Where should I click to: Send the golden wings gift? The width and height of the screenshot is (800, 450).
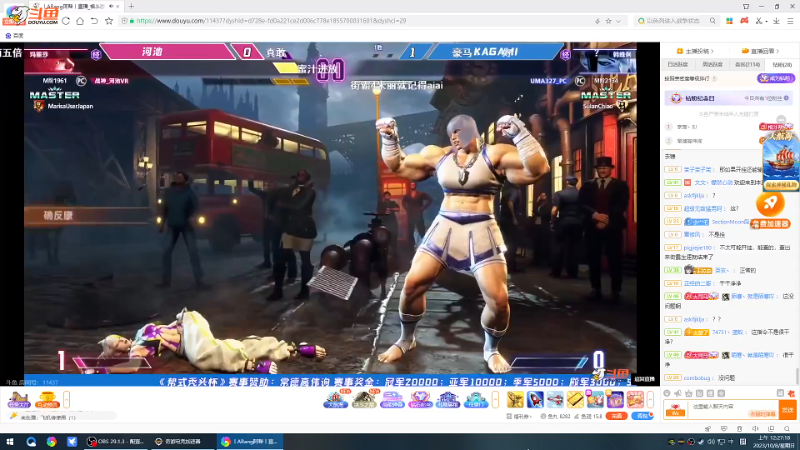click(515, 399)
